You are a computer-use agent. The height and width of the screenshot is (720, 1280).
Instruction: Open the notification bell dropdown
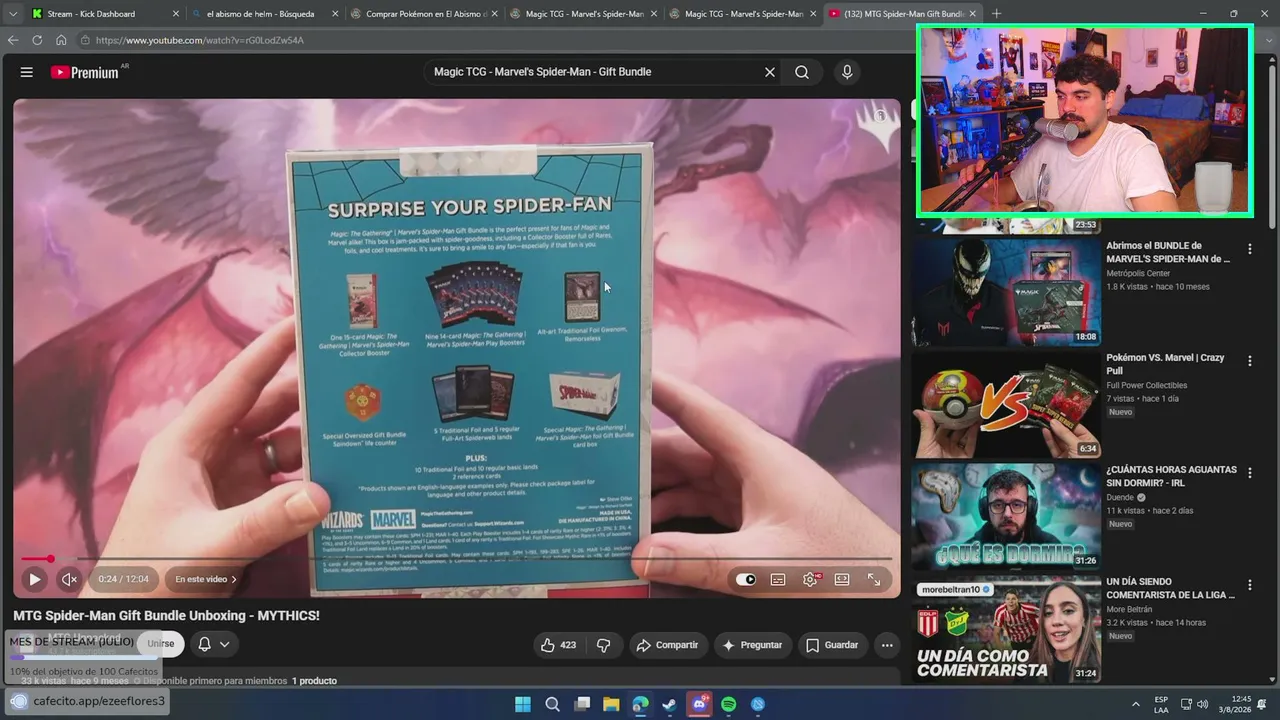tap(214, 644)
